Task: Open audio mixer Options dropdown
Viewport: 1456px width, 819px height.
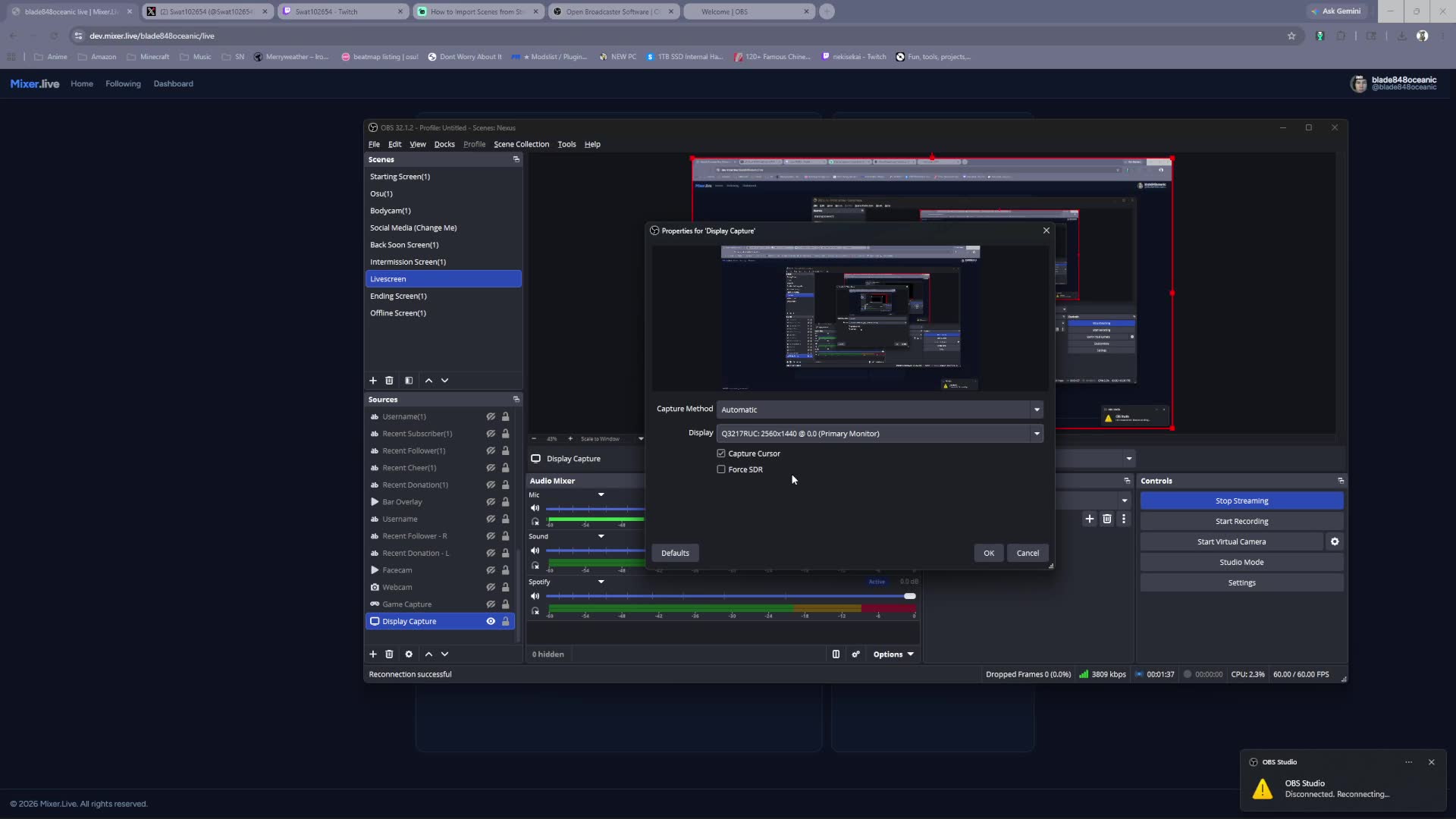Action: [x=893, y=654]
